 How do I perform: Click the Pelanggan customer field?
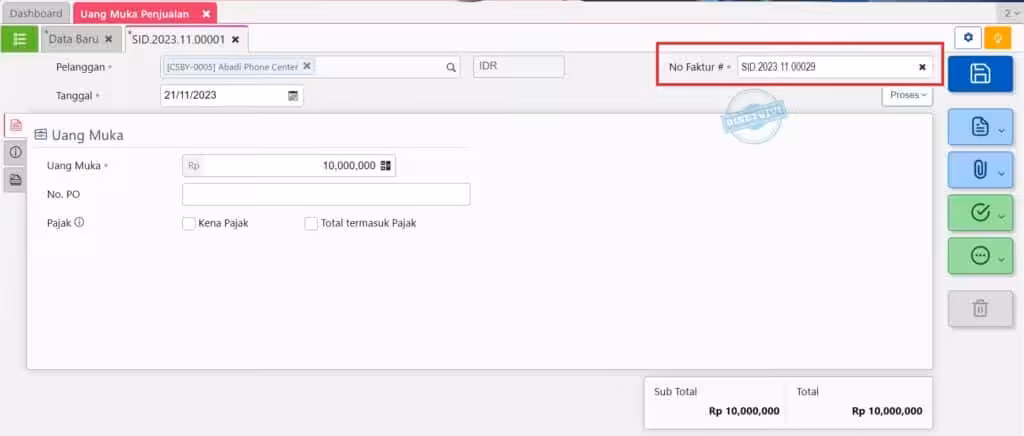coord(310,67)
